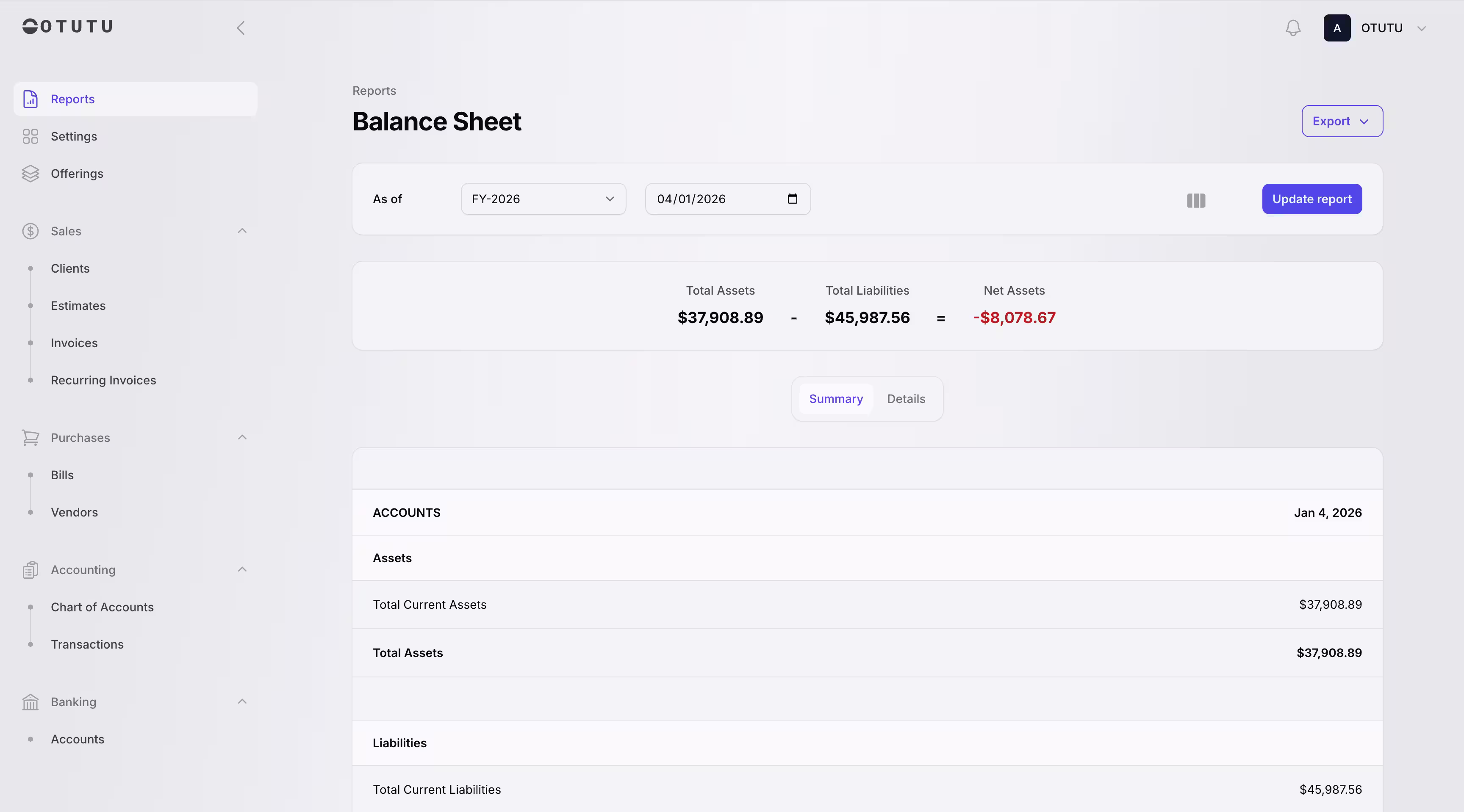Select the Offerings layers icon

[30, 174]
